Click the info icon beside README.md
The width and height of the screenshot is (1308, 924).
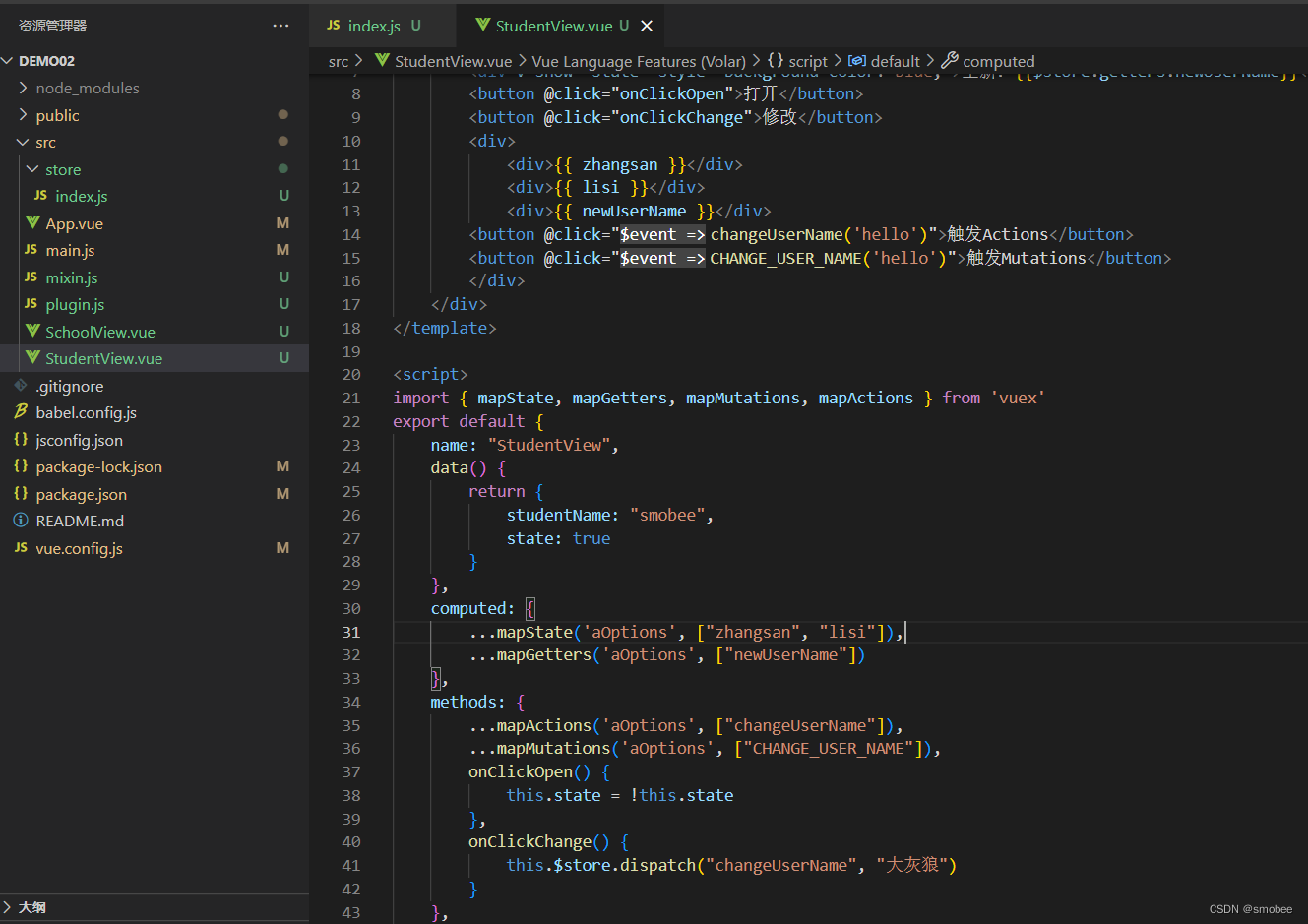[21, 520]
